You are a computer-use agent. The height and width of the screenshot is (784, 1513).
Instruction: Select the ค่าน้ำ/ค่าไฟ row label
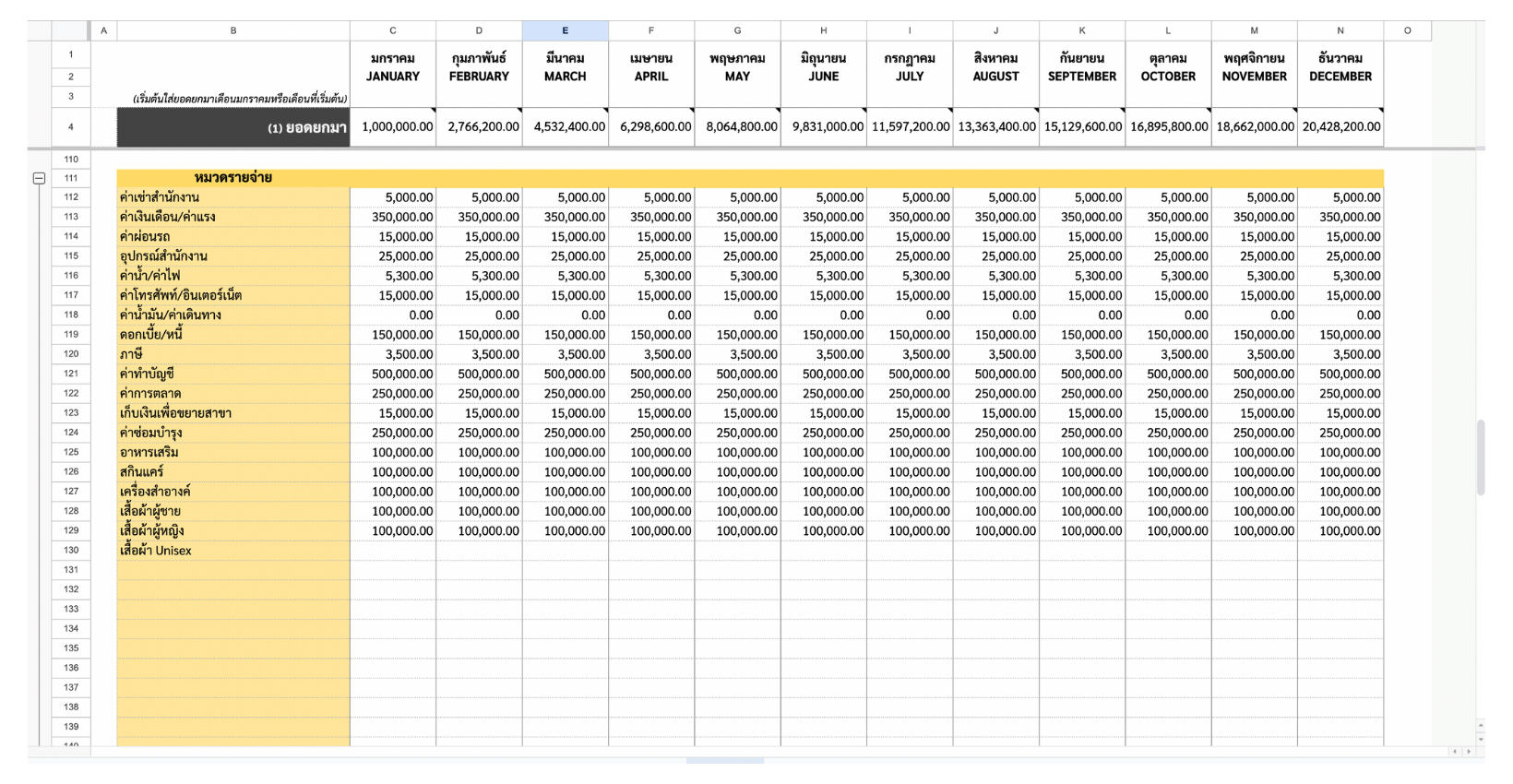point(233,276)
